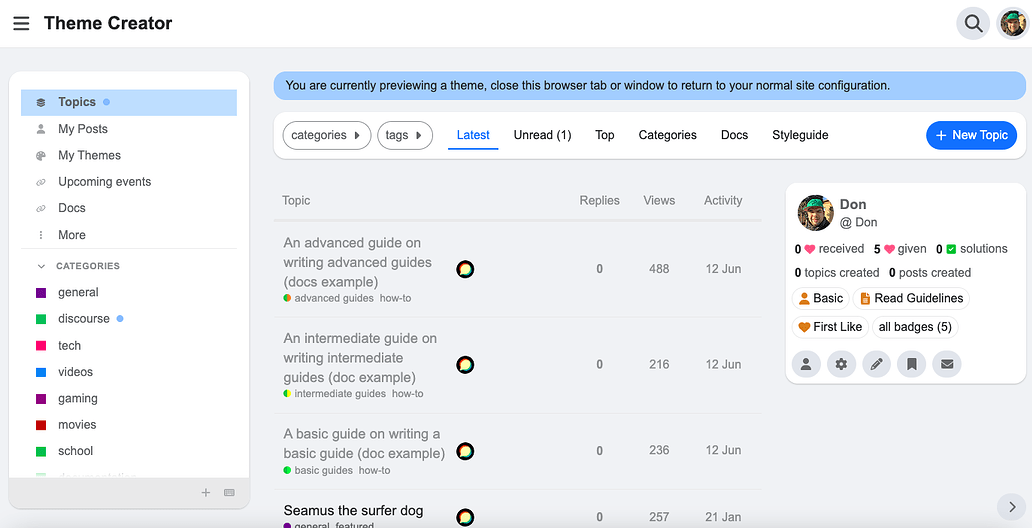
Task: Open keyboard shortcuts icon in sidebar footer
Action: click(229, 493)
